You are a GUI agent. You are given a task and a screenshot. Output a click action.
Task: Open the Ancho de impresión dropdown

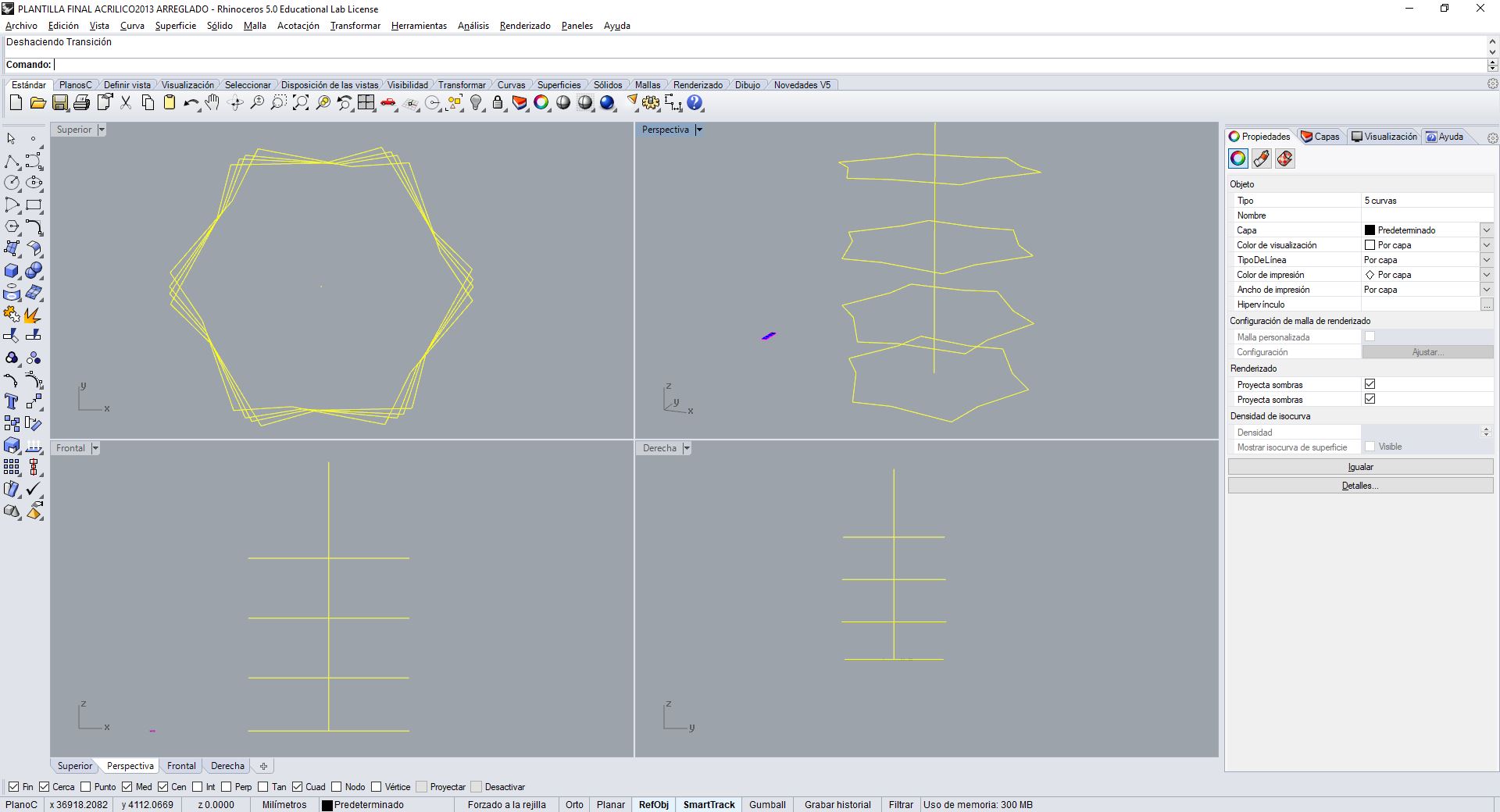pos(1486,290)
